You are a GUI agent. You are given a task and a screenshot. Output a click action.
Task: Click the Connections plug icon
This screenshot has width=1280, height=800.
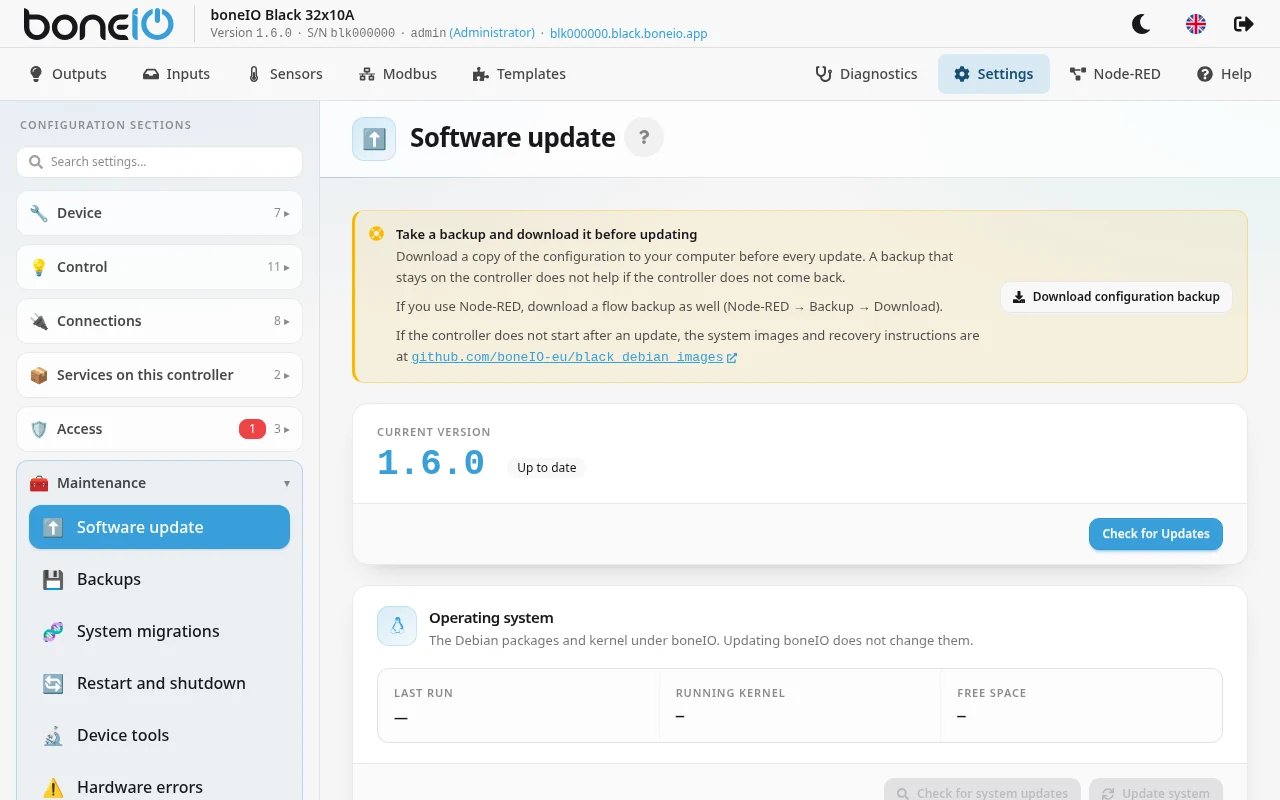39,321
